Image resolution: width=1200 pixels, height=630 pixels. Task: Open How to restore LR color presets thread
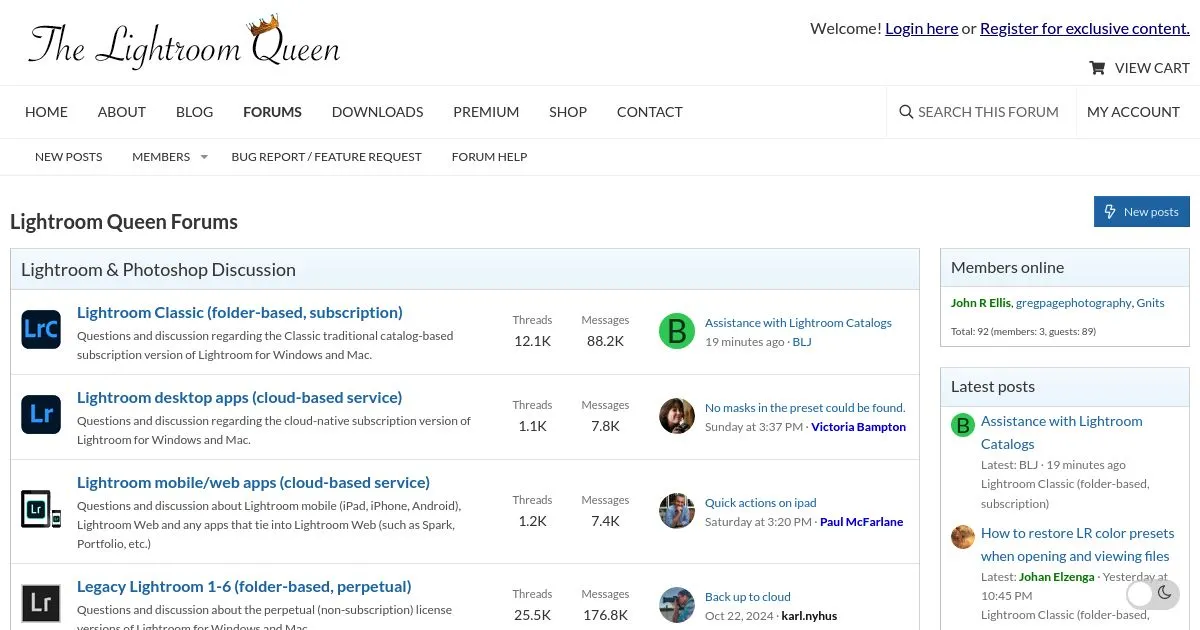[x=1078, y=545]
